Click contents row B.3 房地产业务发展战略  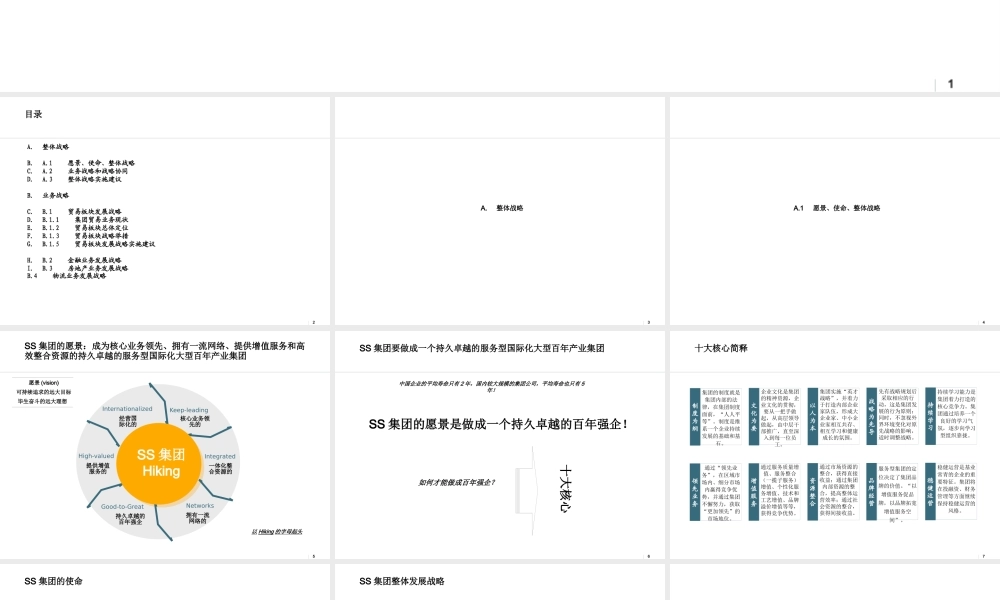tap(77, 268)
